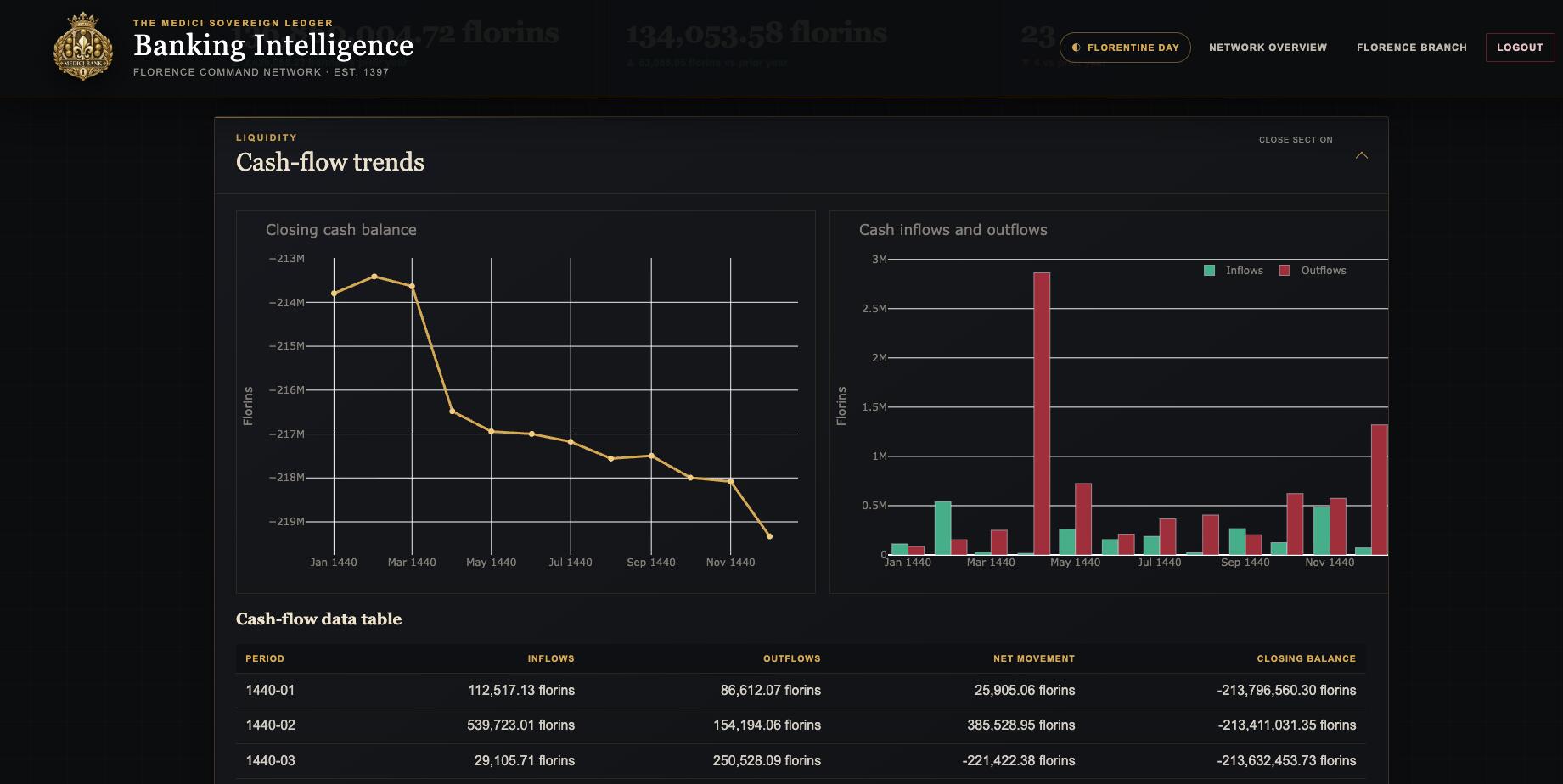
Task: Click the highest point of the closing balance line
Action: point(374,277)
